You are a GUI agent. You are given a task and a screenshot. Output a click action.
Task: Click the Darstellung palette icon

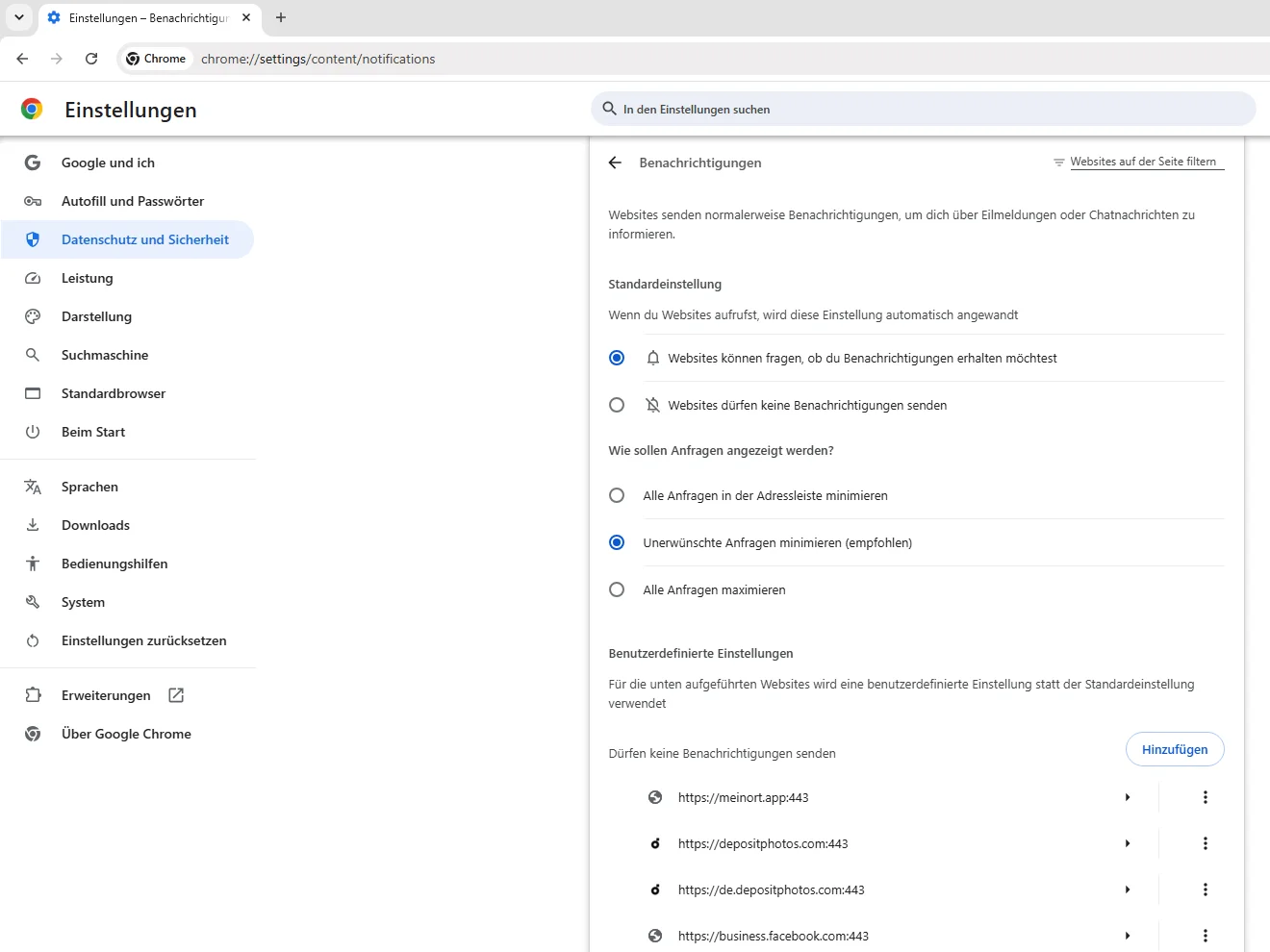(x=33, y=316)
